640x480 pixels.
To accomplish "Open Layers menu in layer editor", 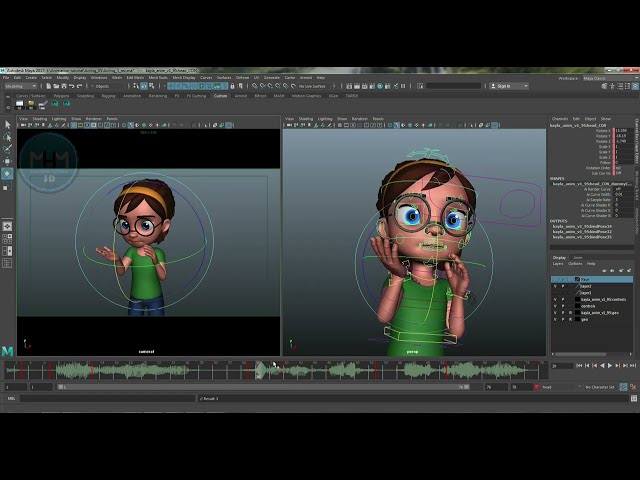I will click(x=558, y=264).
